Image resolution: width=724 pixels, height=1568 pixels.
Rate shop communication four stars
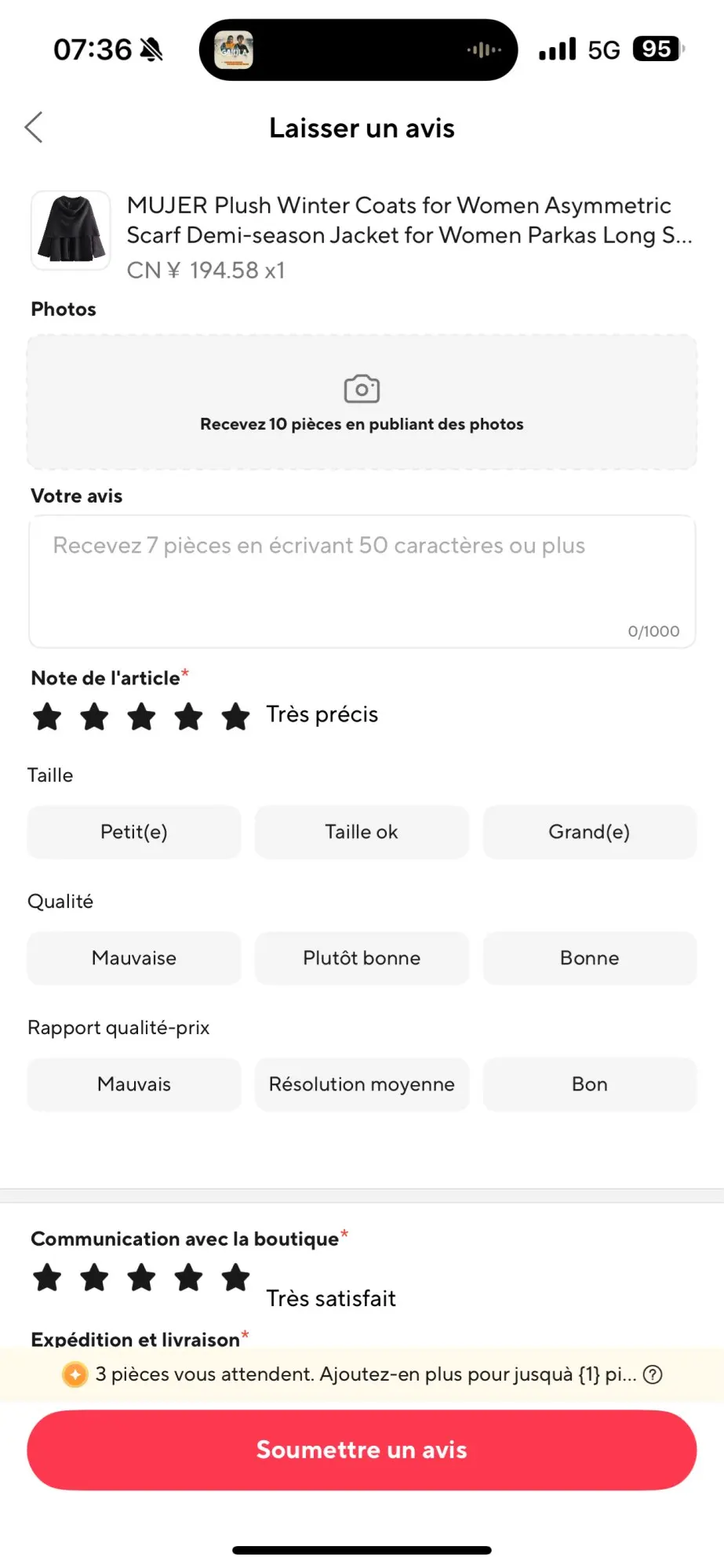[189, 1277]
